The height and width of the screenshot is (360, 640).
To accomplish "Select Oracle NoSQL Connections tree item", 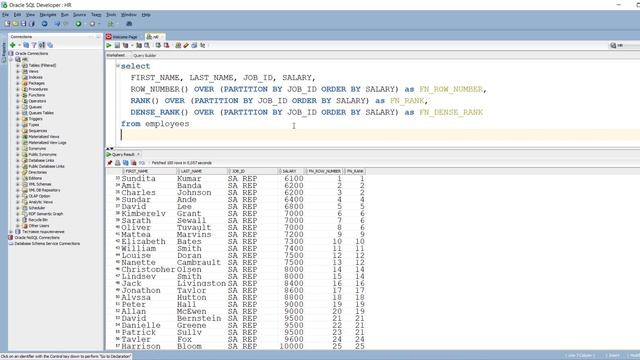I will pyautogui.click(x=37, y=238).
